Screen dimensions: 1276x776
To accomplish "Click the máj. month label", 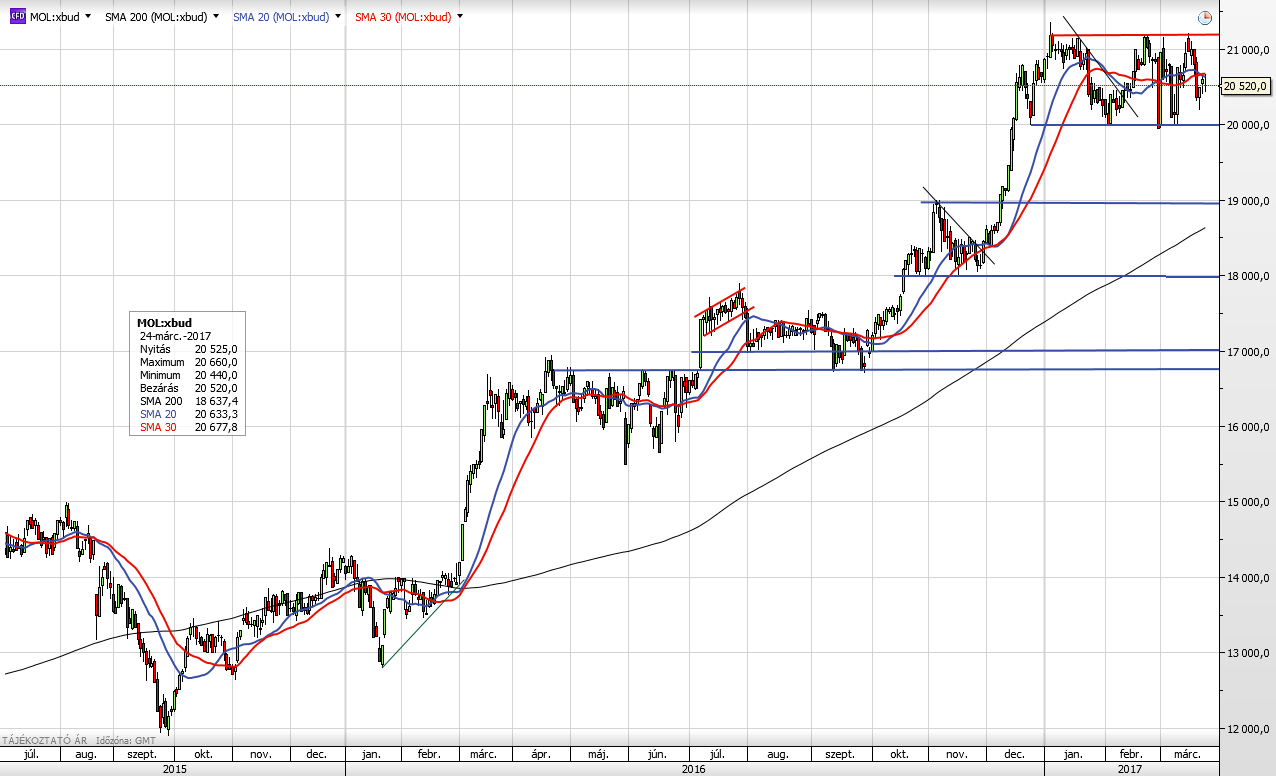I will coord(600,754).
